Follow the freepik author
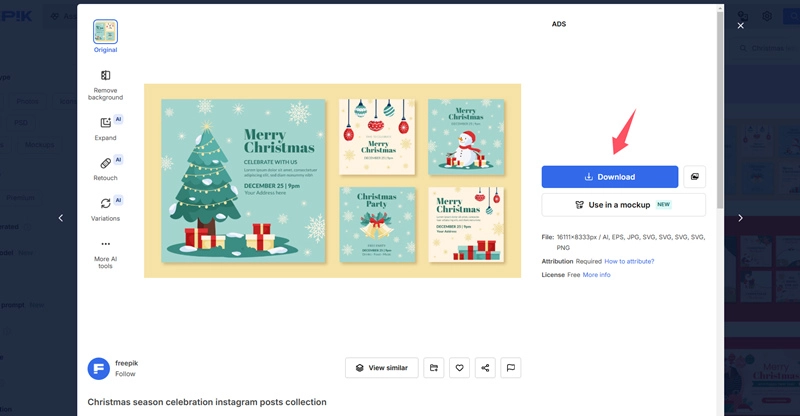800x416 pixels. point(126,374)
